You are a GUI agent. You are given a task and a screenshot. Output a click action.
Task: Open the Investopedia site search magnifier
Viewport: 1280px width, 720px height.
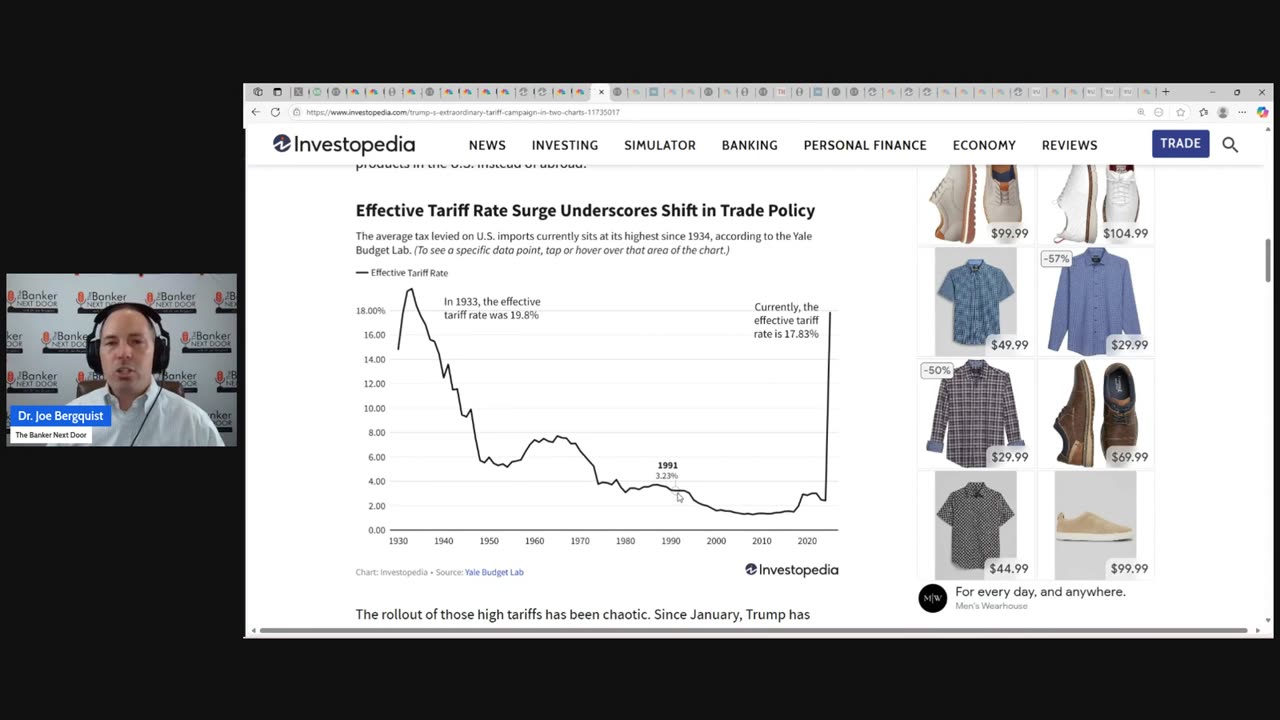point(1230,145)
